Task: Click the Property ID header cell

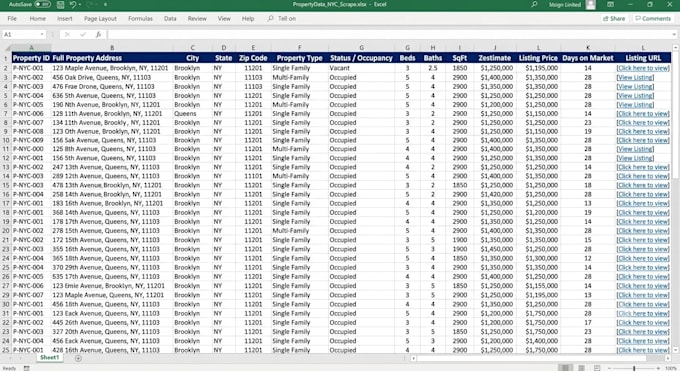Action: (31, 58)
